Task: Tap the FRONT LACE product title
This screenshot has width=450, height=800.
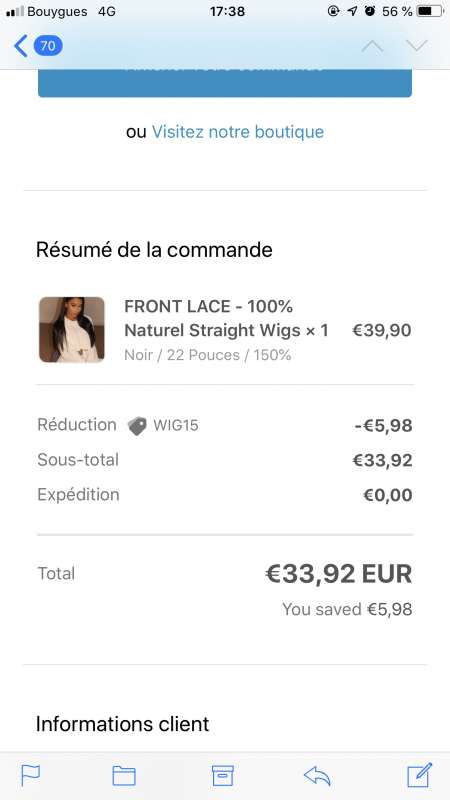Action: click(226, 318)
